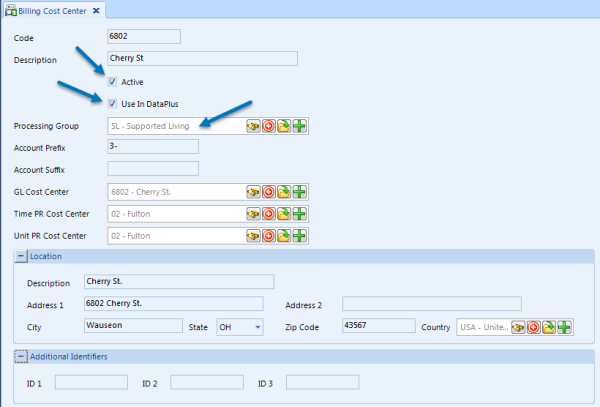Click green plus icon for Processing Group
Image resolution: width=600 pixels, height=407 pixels.
pos(299,126)
